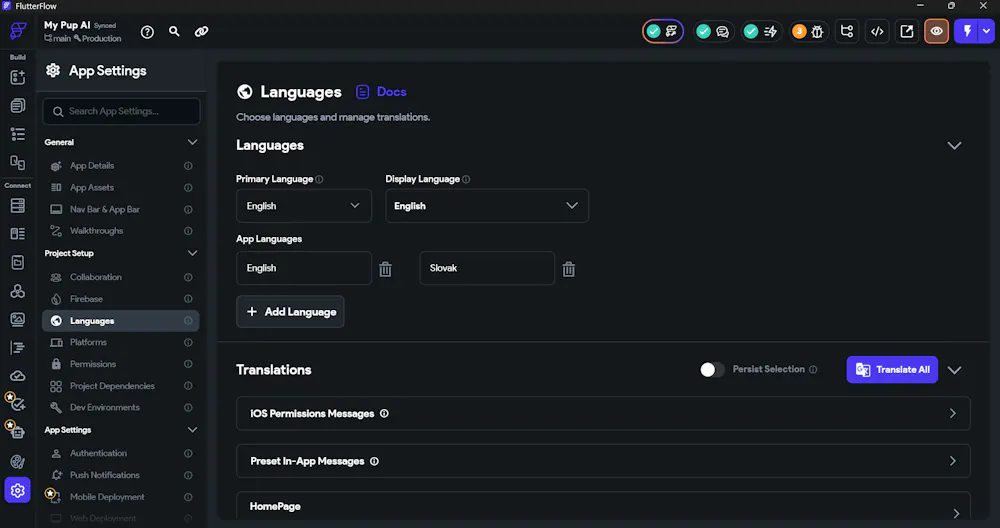Open the Primary Language dropdown
The height and width of the screenshot is (528, 1000).
(x=304, y=206)
